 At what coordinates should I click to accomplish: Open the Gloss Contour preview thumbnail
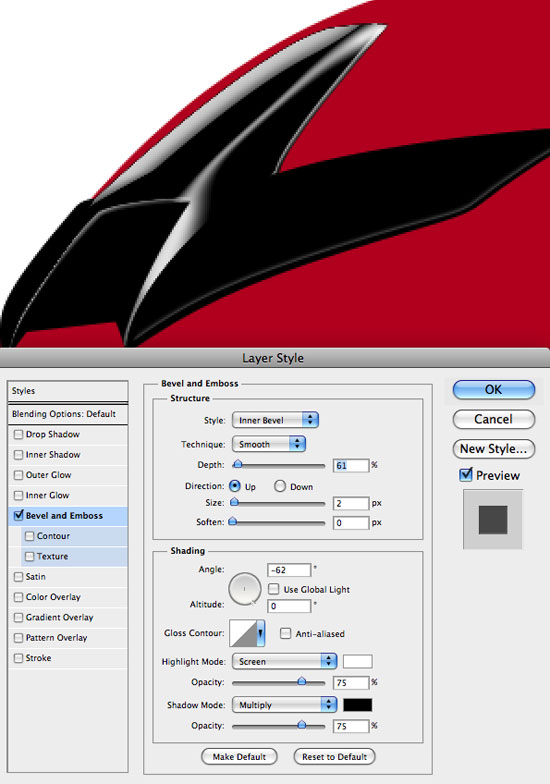pos(243,633)
